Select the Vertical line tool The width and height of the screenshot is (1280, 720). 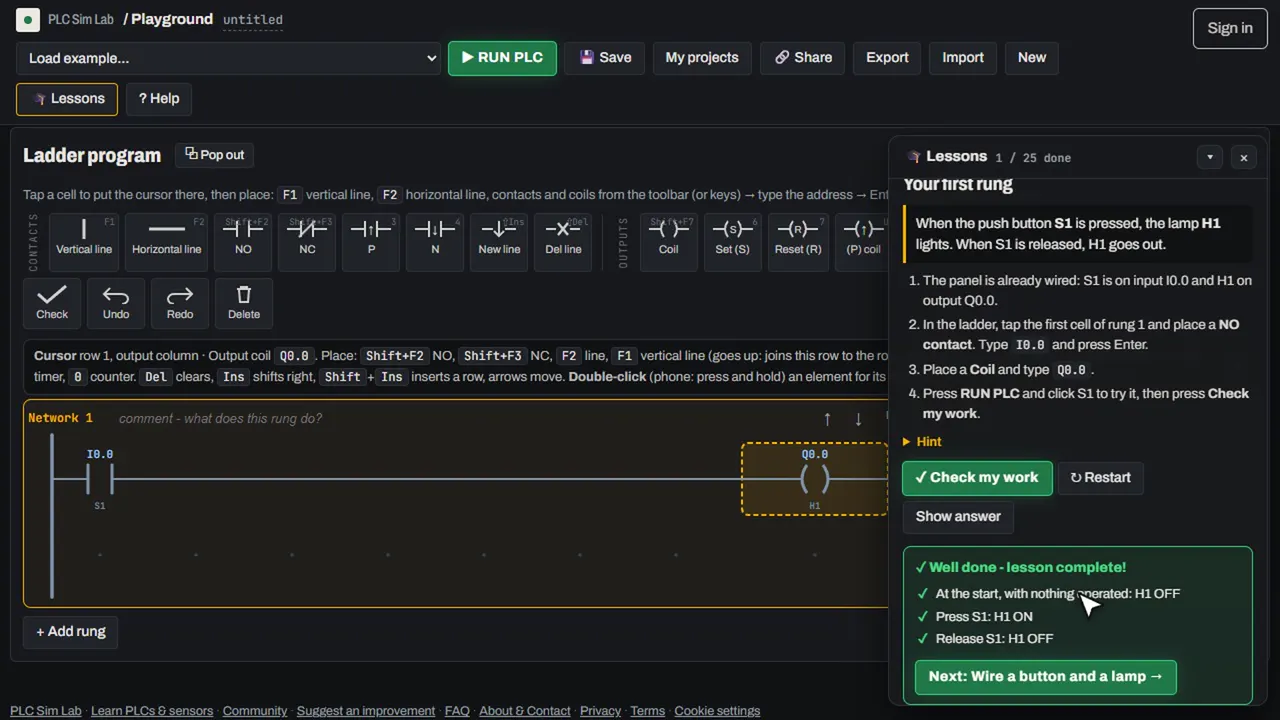tap(84, 242)
